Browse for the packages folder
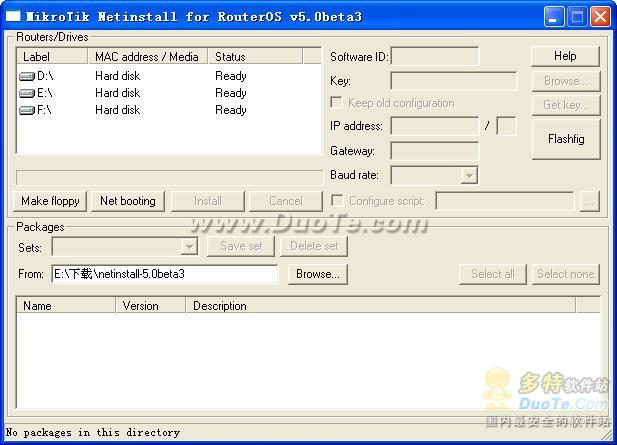 318,274
